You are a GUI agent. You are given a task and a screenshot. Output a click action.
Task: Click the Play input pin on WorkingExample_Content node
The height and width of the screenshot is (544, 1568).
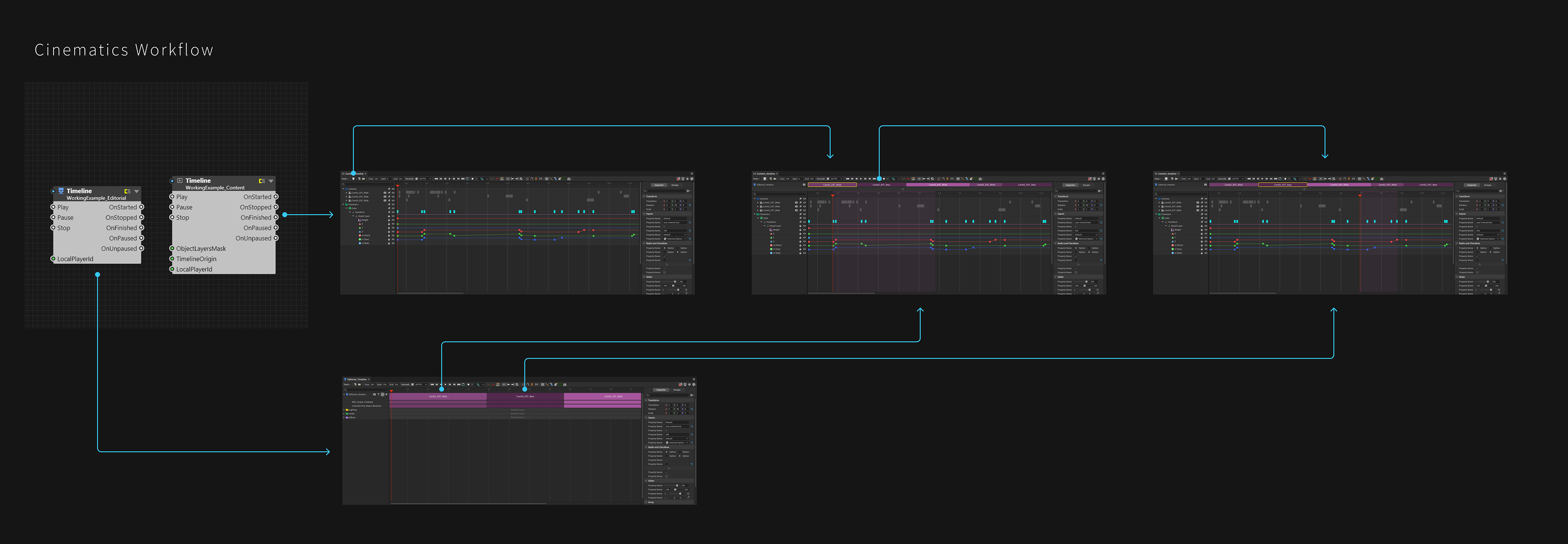click(x=172, y=196)
